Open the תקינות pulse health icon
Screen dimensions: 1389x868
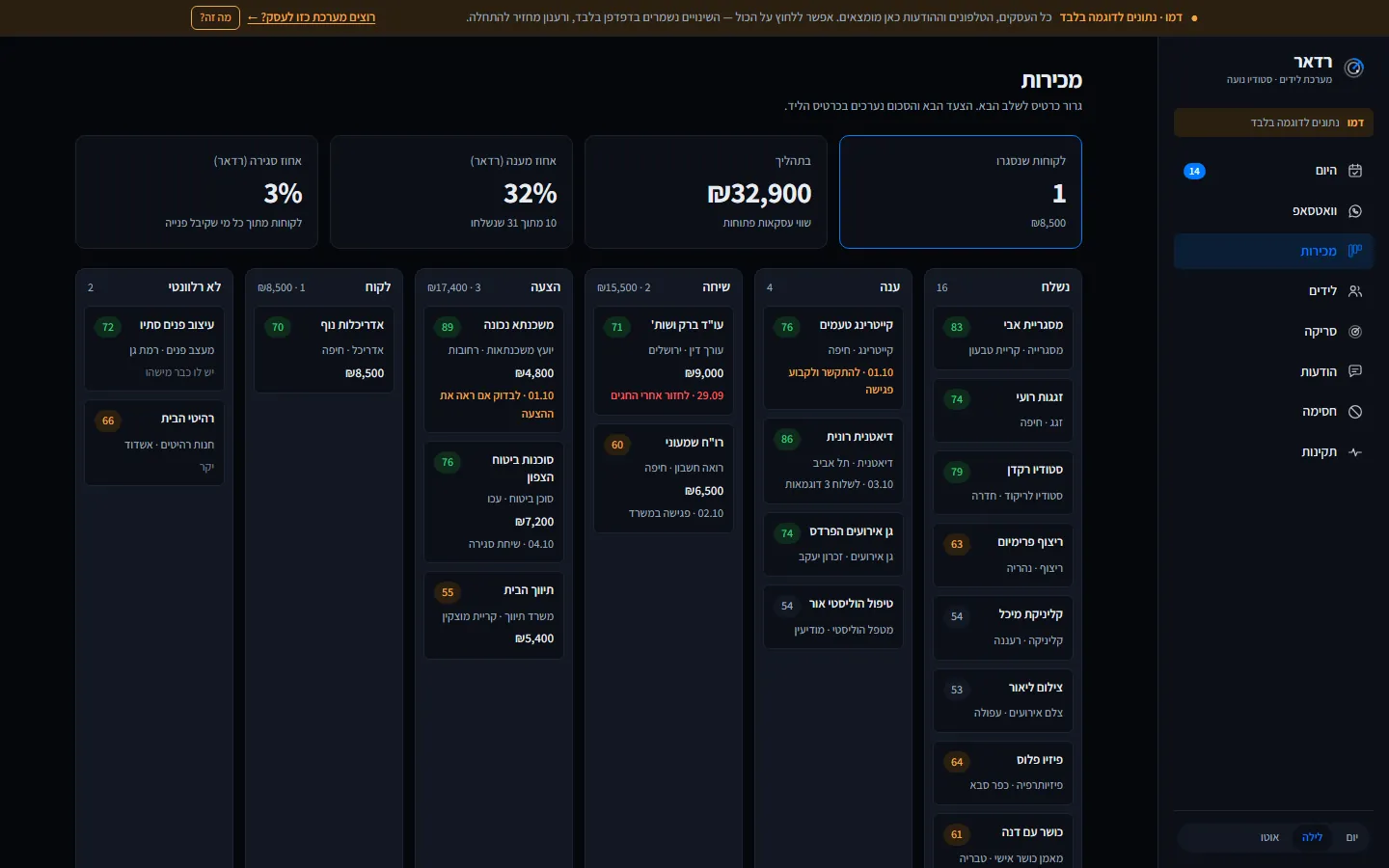click(x=1354, y=452)
